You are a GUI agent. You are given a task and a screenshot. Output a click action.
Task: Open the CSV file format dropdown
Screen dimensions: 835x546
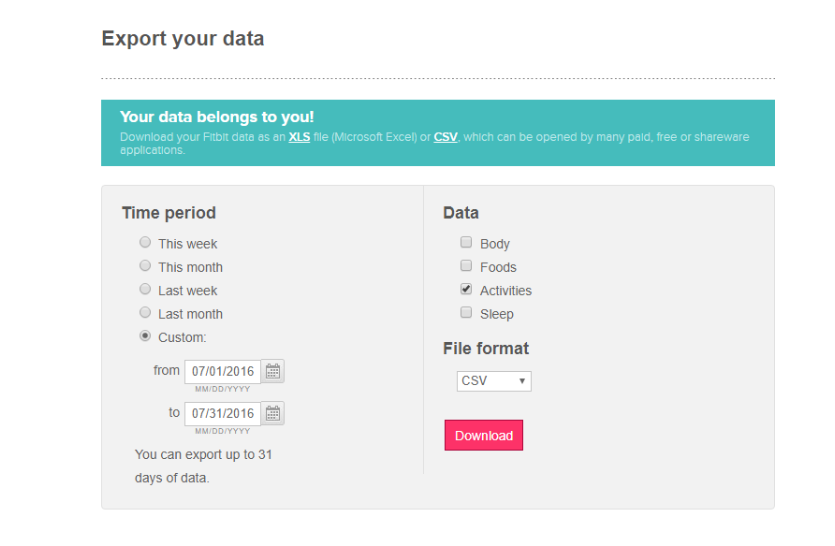pyautogui.click(x=494, y=381)
